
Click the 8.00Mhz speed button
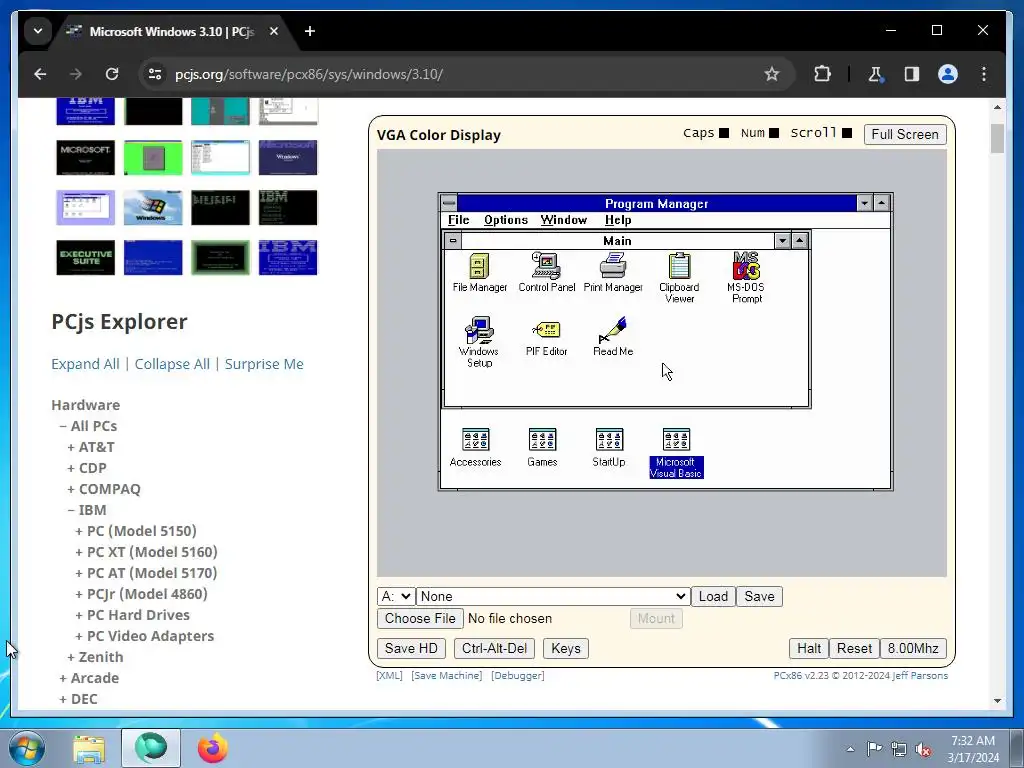click(913, 648)
